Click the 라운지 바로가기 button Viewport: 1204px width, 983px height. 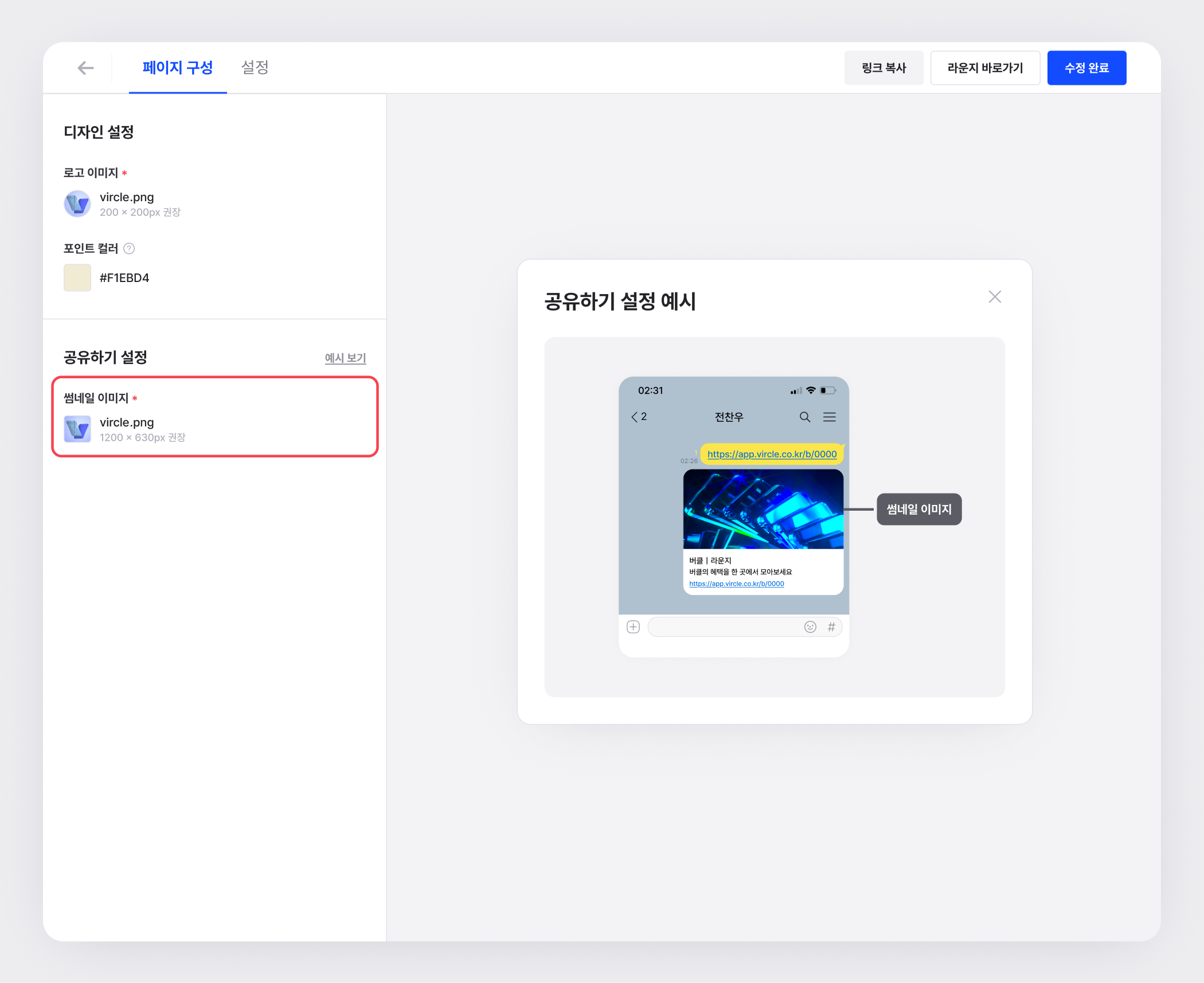(984, 68)
